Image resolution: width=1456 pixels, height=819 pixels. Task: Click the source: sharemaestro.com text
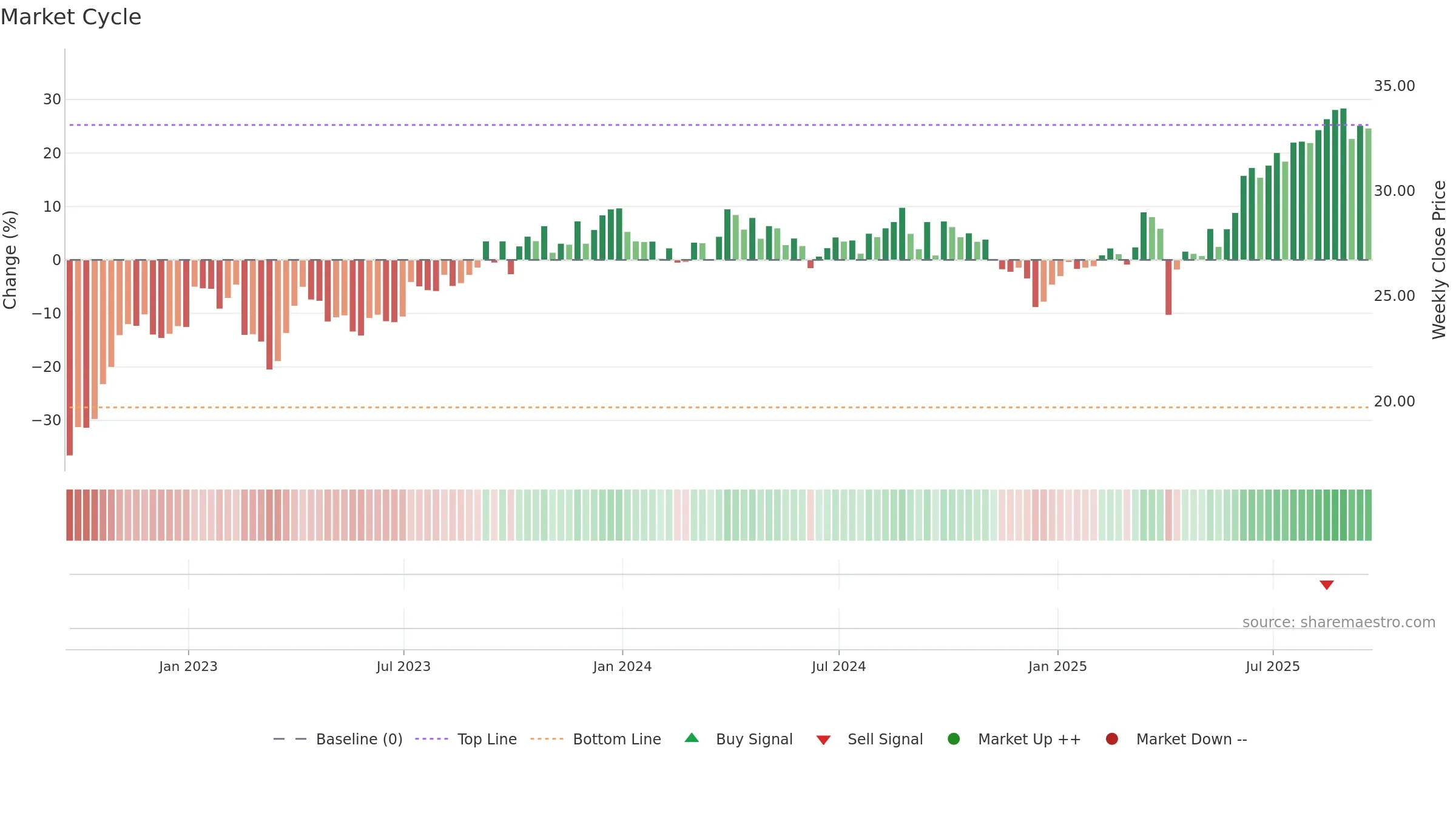tap(1339, 622)
